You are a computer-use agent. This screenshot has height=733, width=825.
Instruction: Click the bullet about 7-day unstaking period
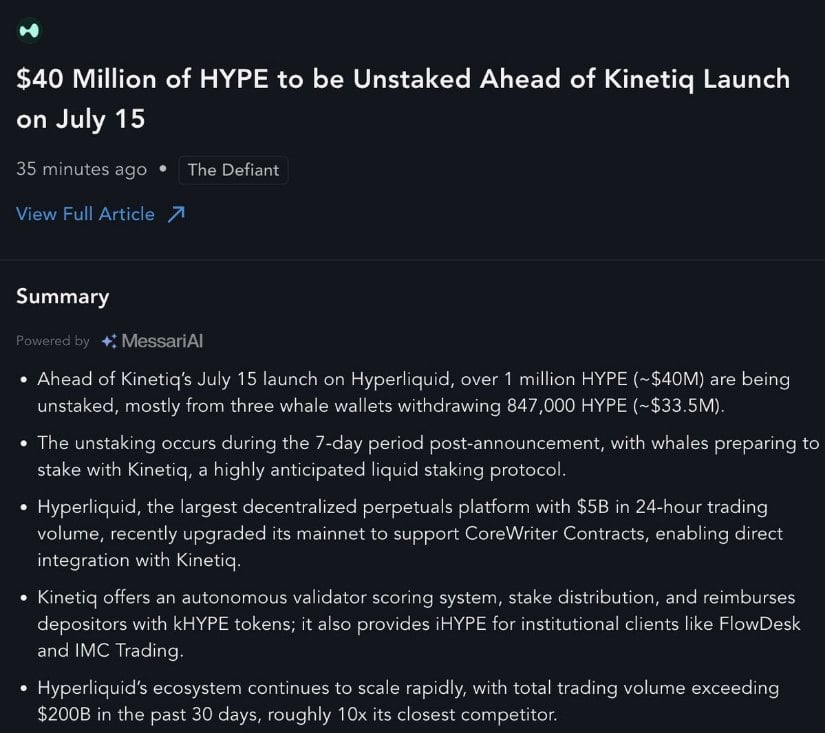coord(428,456)
